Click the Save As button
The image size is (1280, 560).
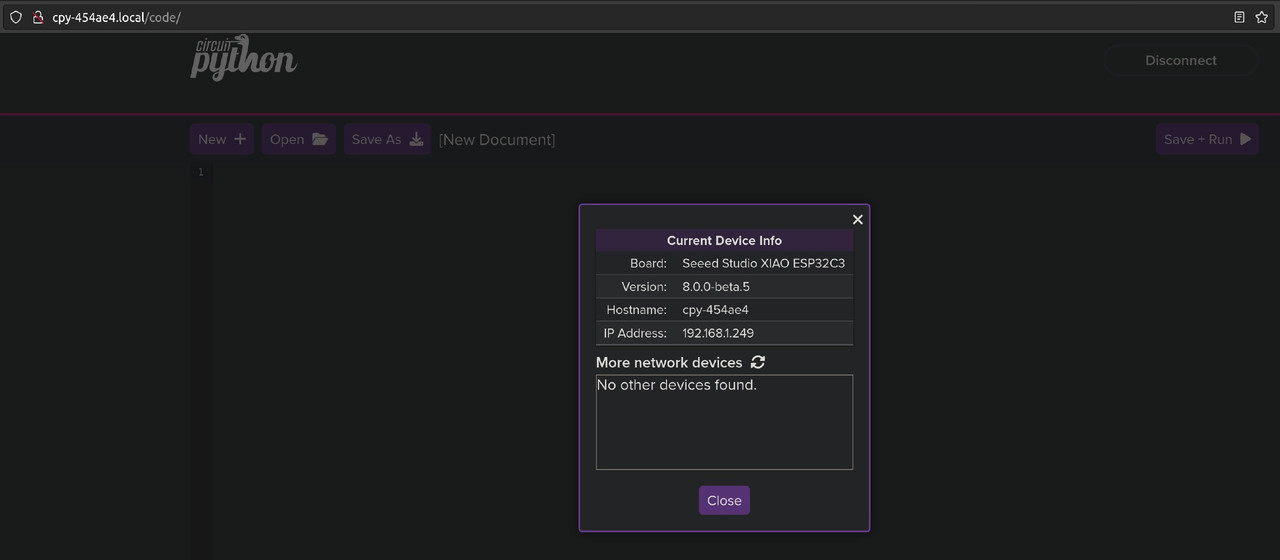tap(387, 139)
